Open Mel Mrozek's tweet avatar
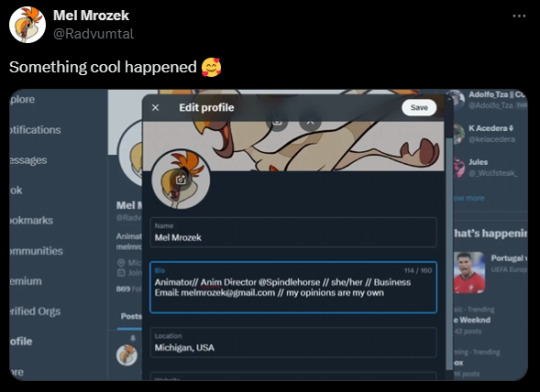This screenshot has width=540, height=392. click(28, 24)
